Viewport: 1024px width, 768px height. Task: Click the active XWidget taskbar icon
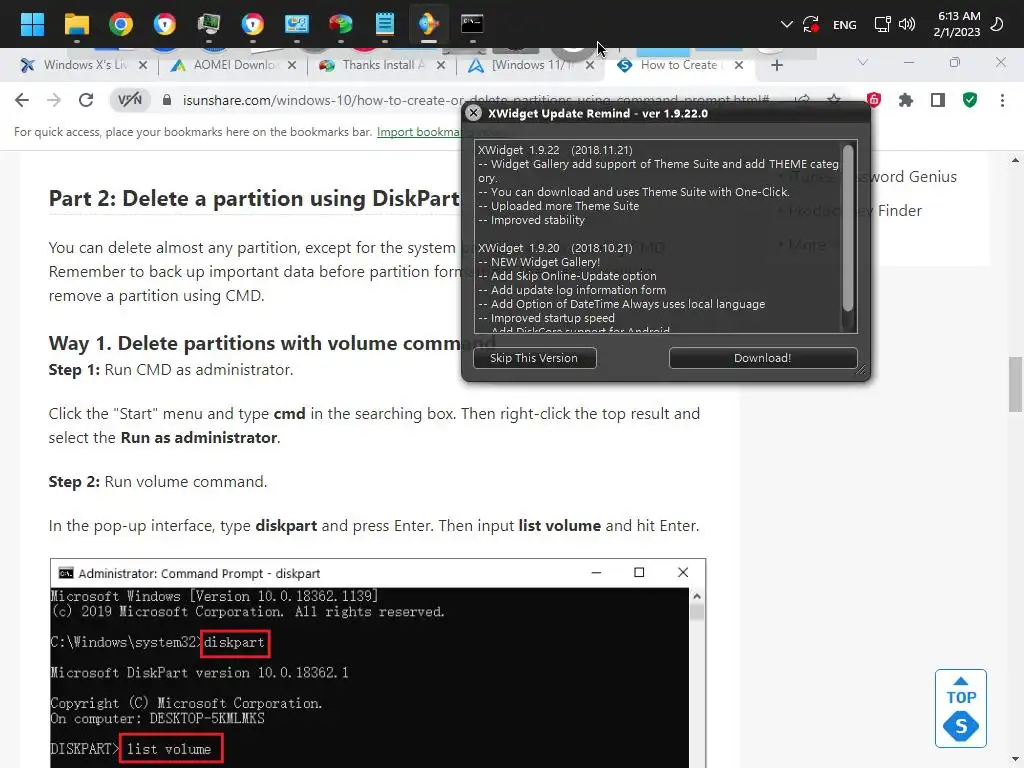pos(428,24)
